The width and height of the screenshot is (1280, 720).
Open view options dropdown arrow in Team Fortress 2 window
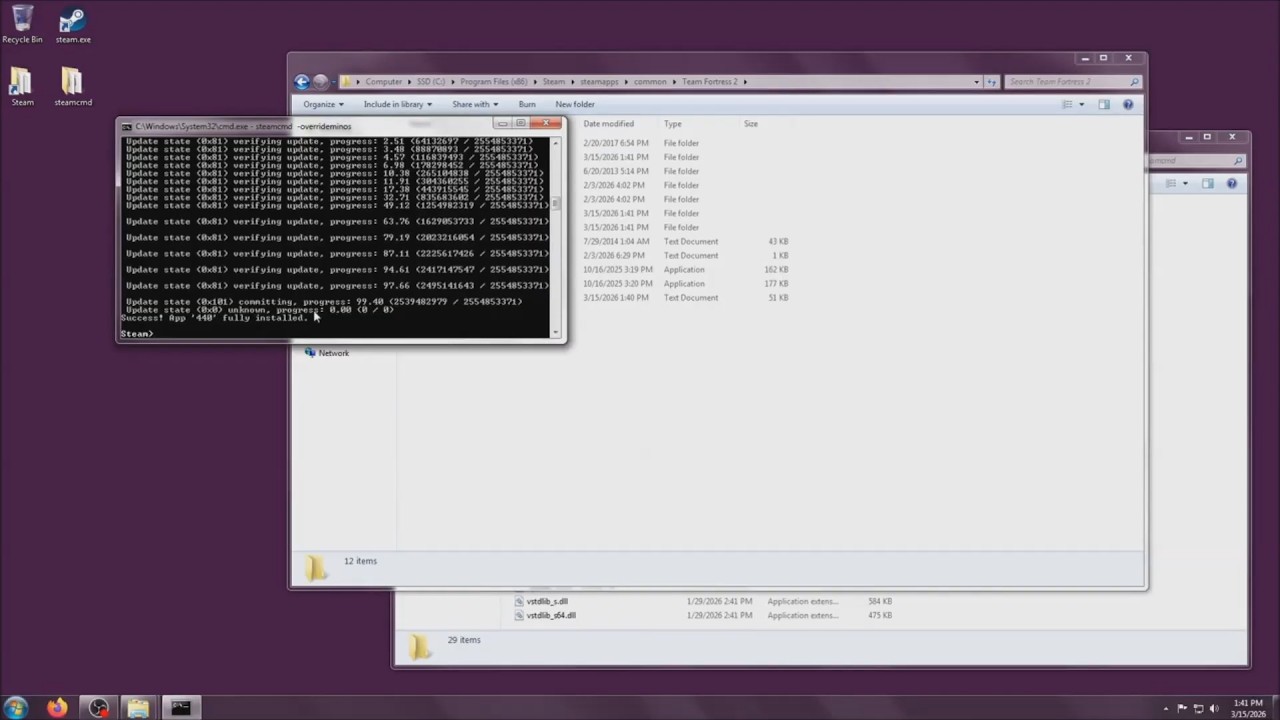pyautogui.click(x=1081, y=104)
